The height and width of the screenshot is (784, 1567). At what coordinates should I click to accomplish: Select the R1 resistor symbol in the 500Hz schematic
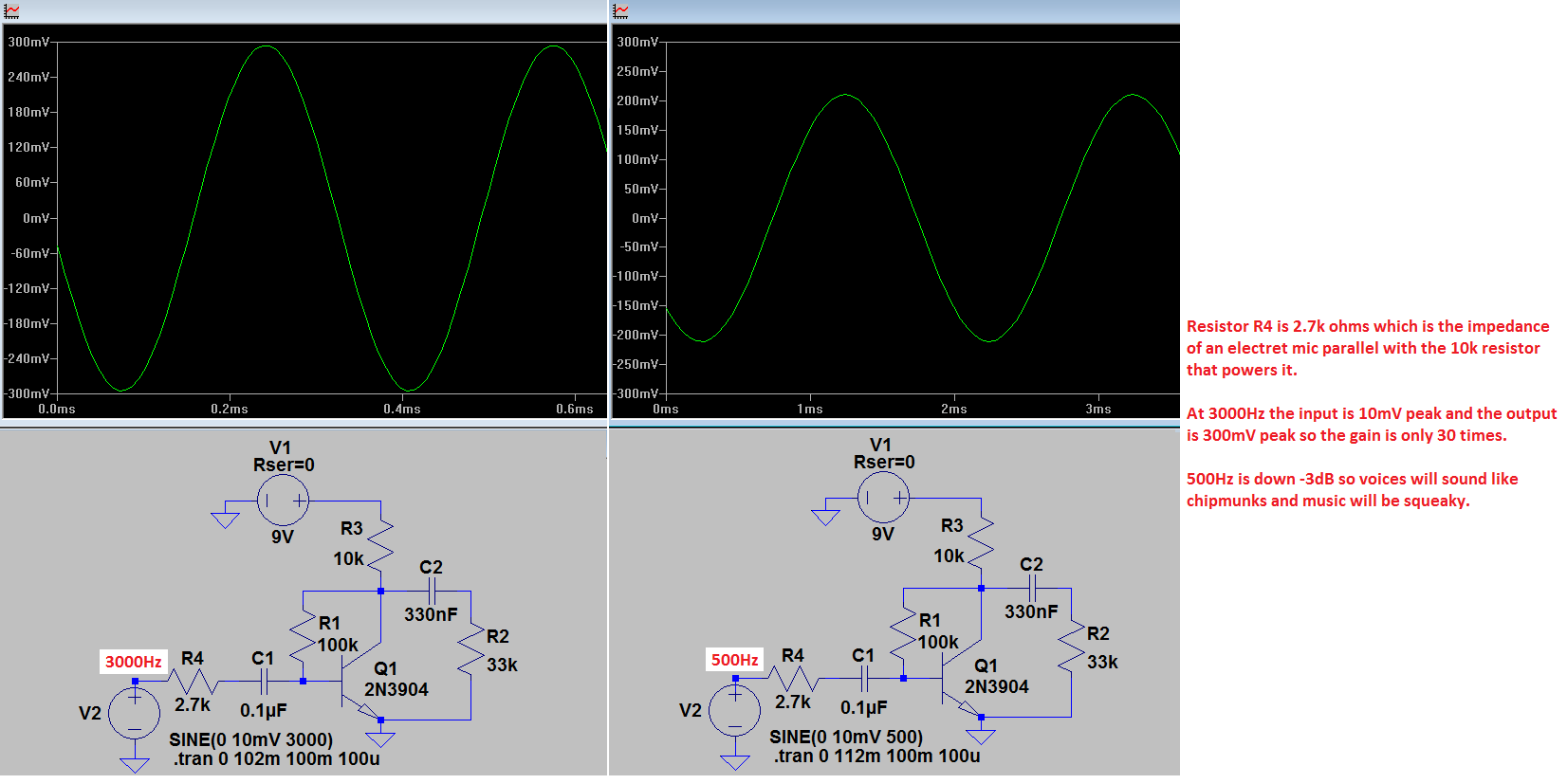pos(904,632)
